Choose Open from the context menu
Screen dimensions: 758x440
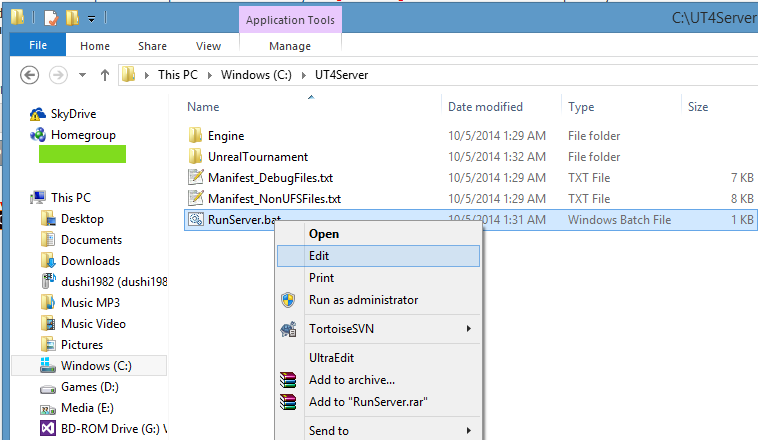coord(379,234)
